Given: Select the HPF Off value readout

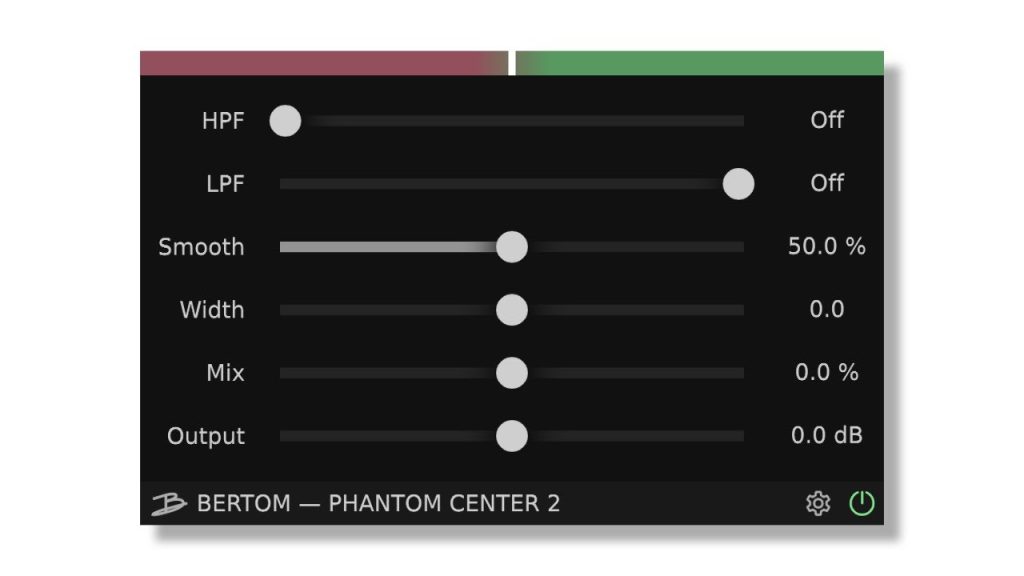Looking at the screenshot, I should pos(829,120).
